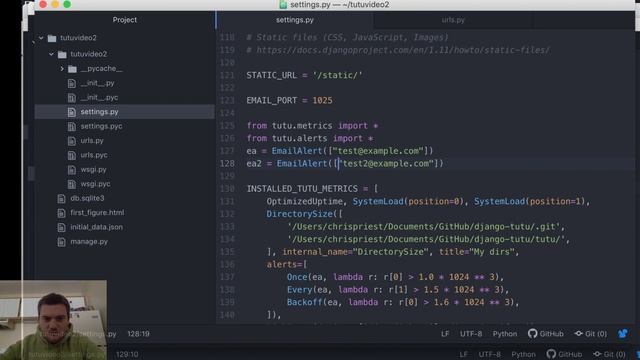The image size is (640, 360).
Task: Click the __pycache__ folder icon
Action: [72, 69]
